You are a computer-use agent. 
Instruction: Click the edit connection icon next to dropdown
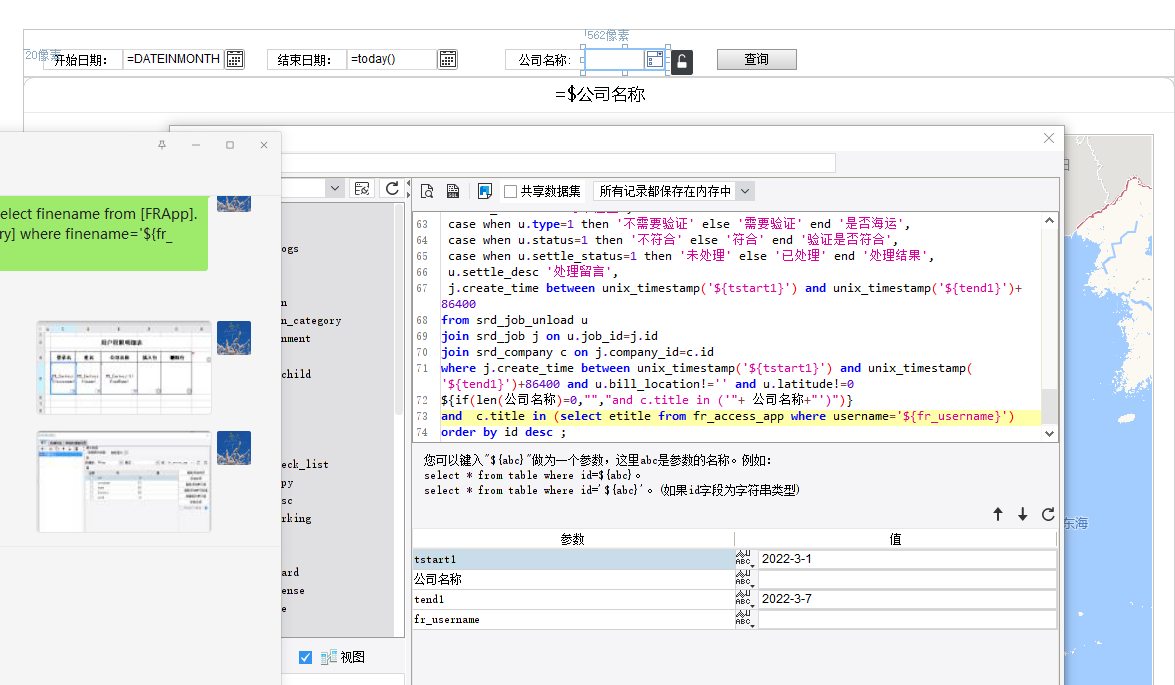point(362,189)
